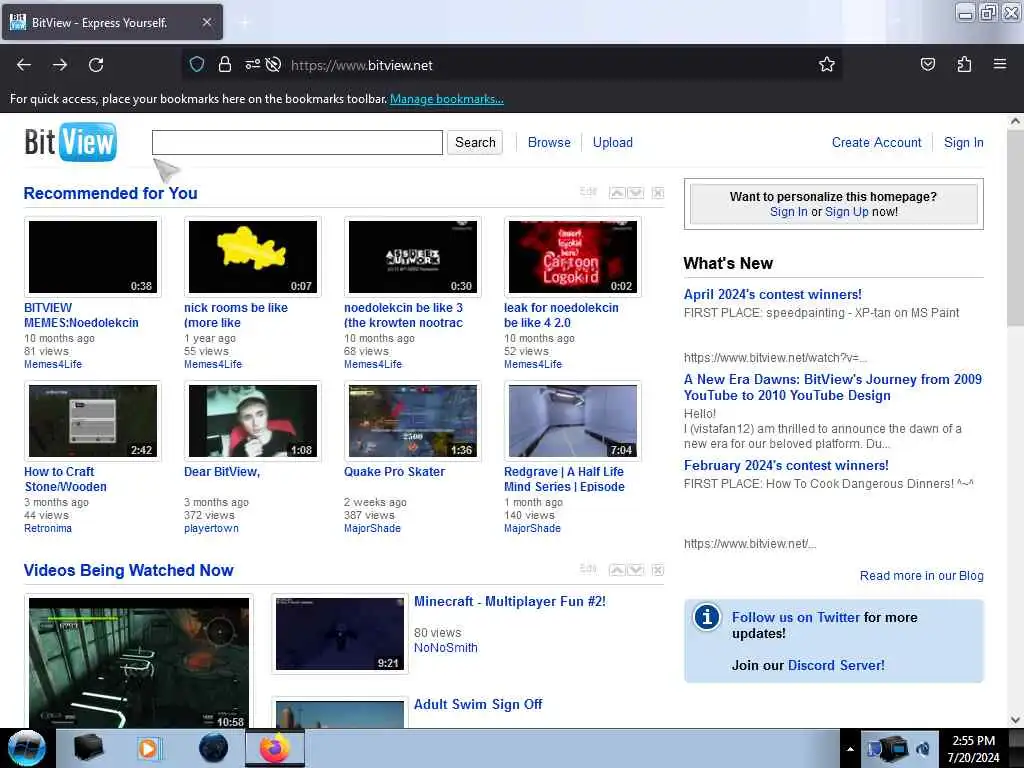The image size is (1024, 768).
Task: Open Adult Swim Sign Off video
Action: point(478,704)
